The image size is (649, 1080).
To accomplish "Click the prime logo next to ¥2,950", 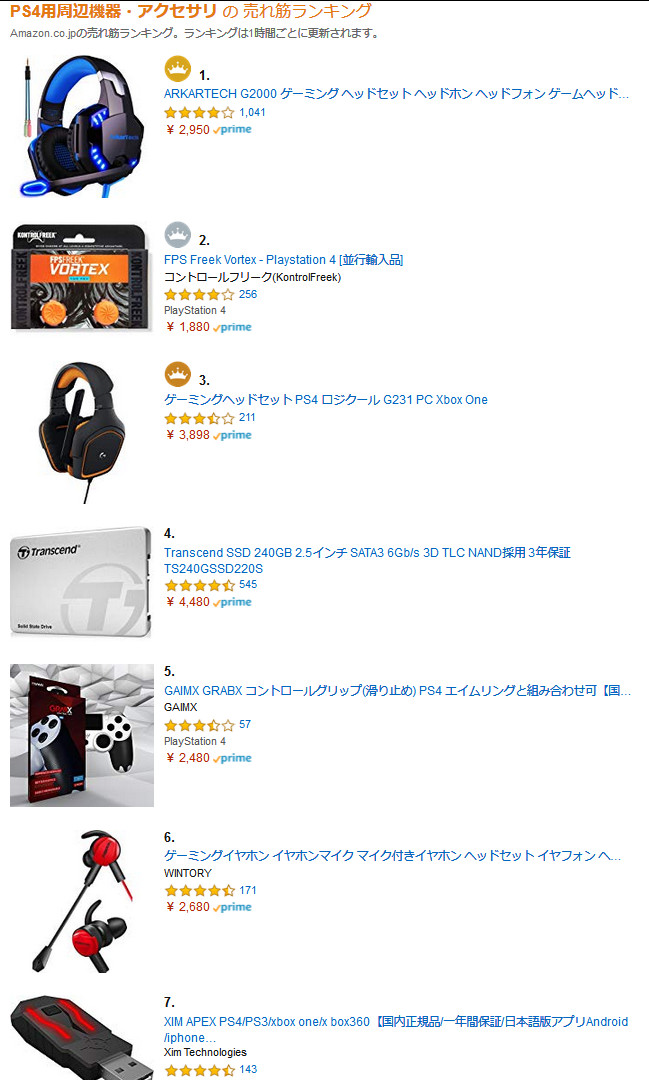I will click(x=233, y=129).
